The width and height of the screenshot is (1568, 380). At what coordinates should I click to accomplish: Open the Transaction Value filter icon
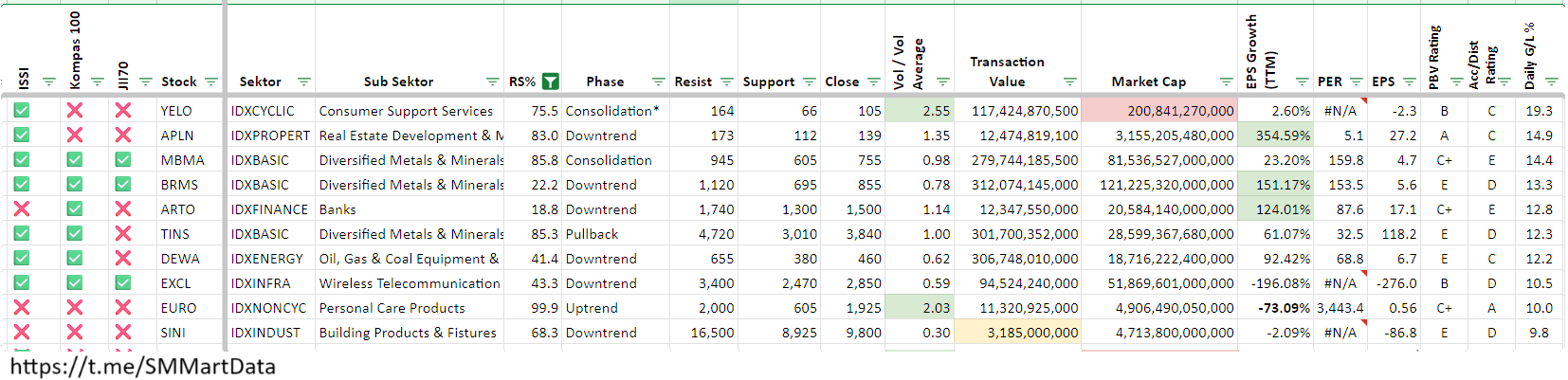(x=1069, y=81)
